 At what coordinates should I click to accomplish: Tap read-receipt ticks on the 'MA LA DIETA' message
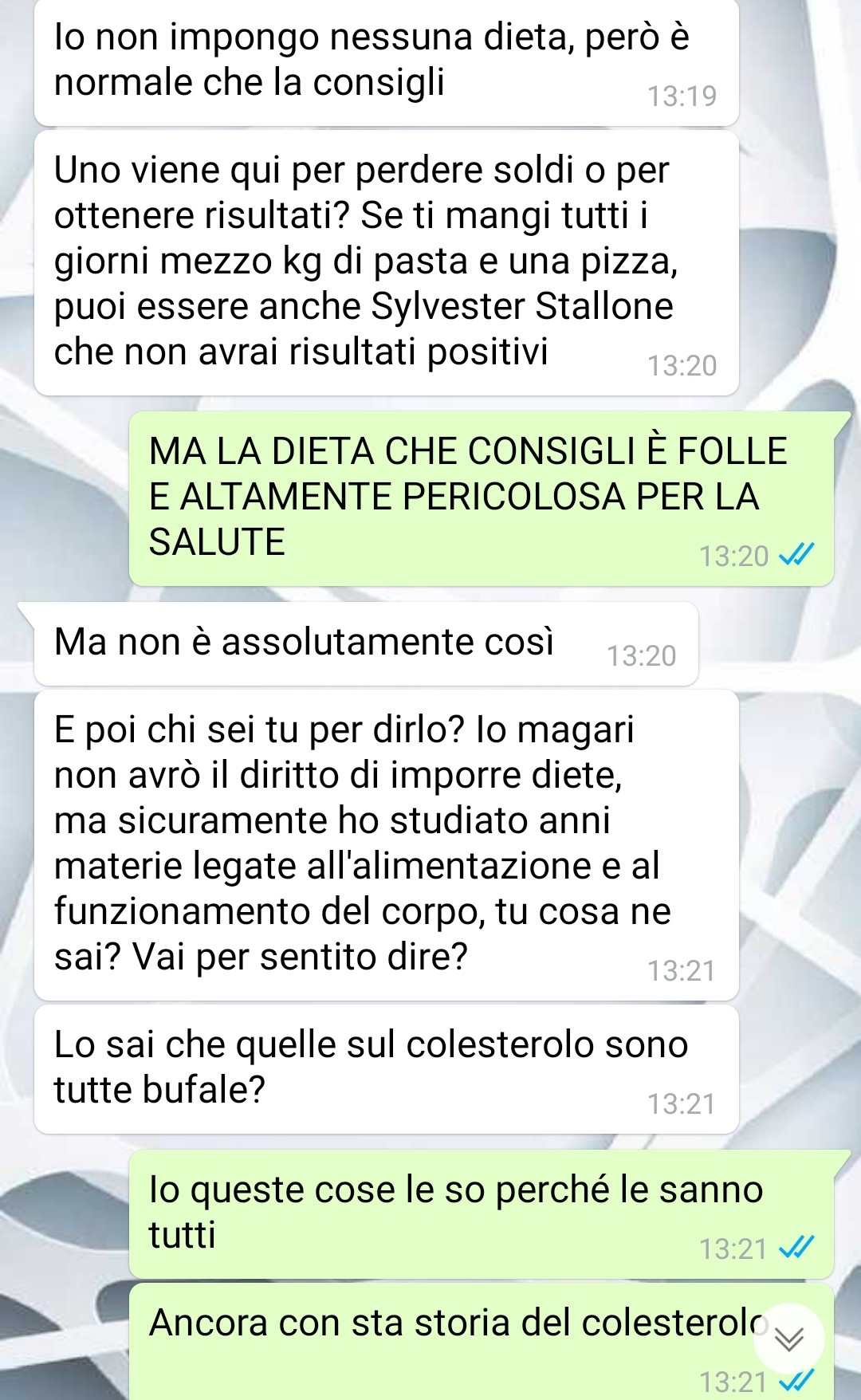(796, 555)
